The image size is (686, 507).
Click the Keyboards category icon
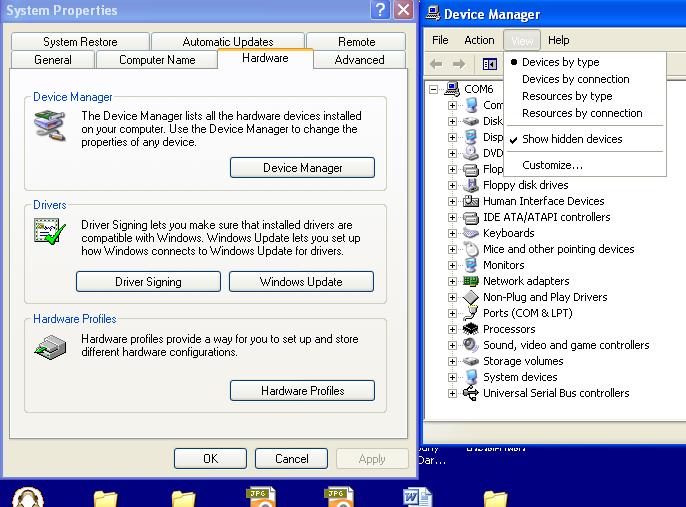coord(471,233)
